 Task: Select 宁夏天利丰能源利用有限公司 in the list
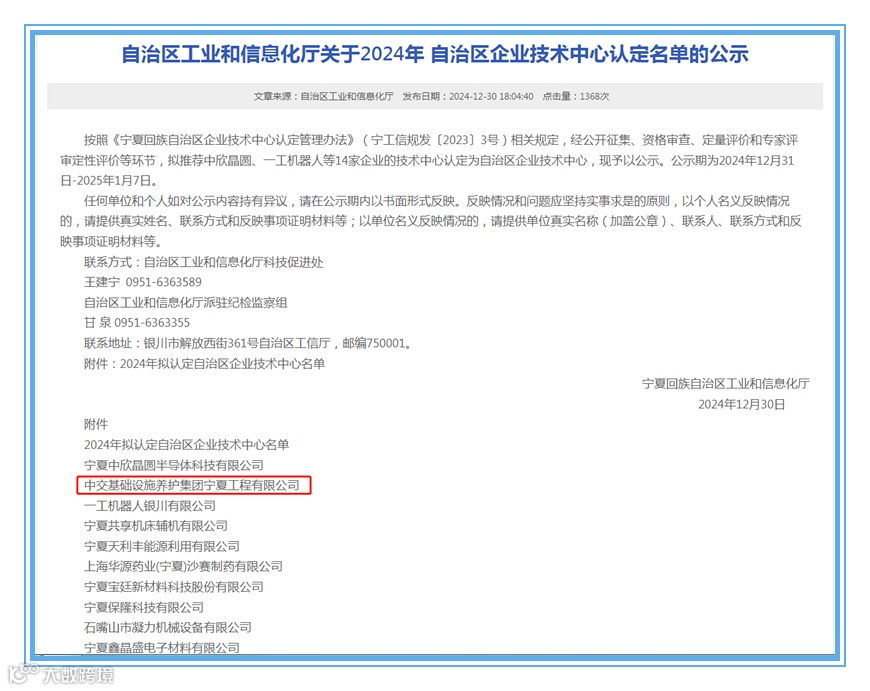click(161, 546)
